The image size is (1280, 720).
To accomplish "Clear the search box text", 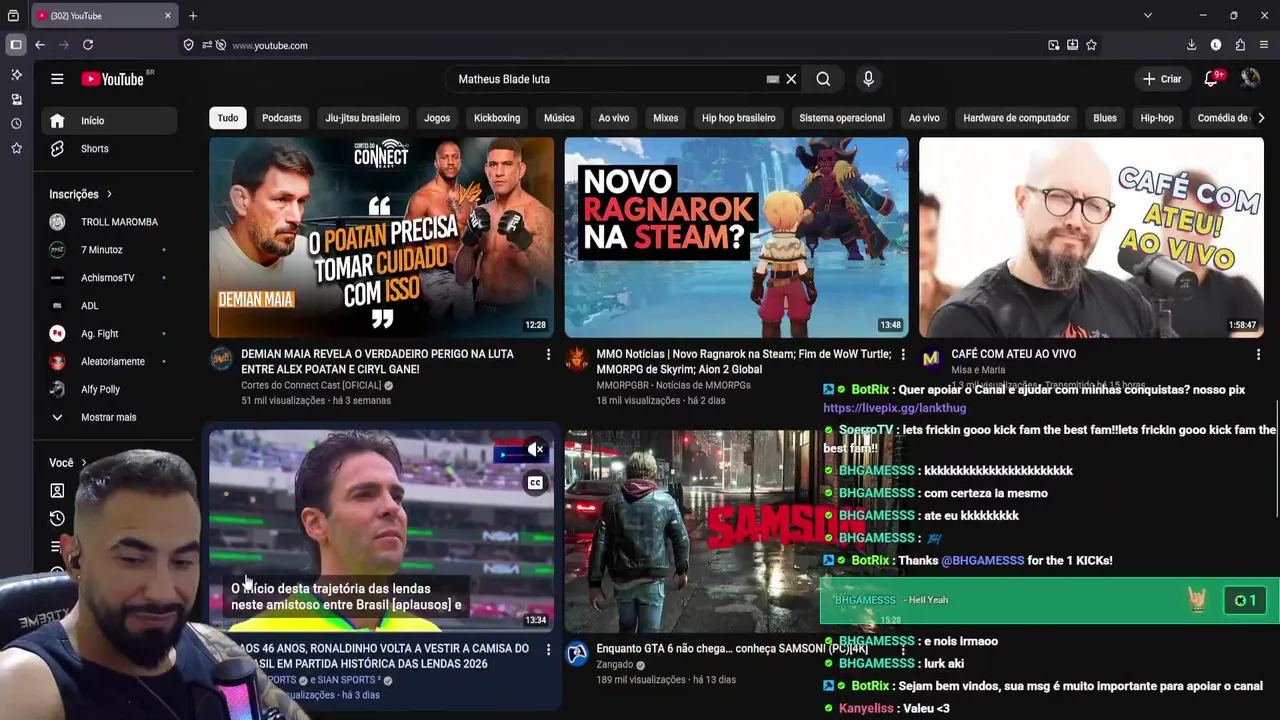I will 791,79.
